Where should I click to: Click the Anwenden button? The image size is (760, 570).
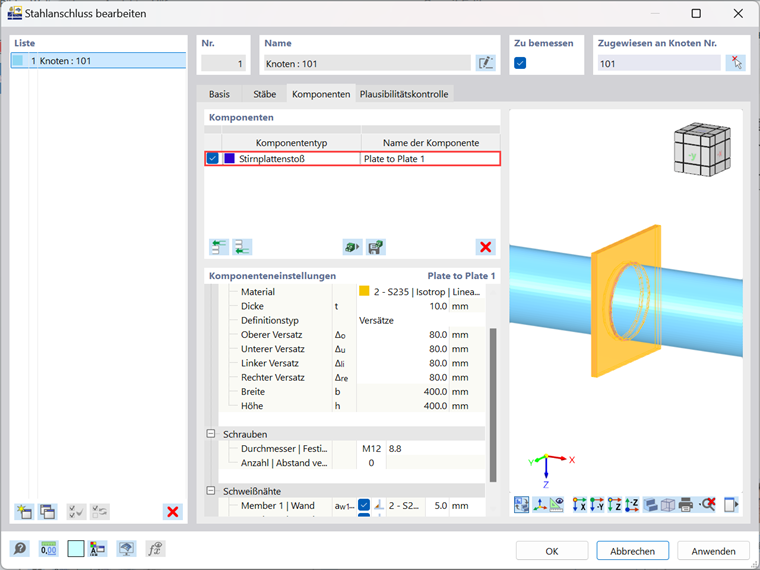click(713, 551)
